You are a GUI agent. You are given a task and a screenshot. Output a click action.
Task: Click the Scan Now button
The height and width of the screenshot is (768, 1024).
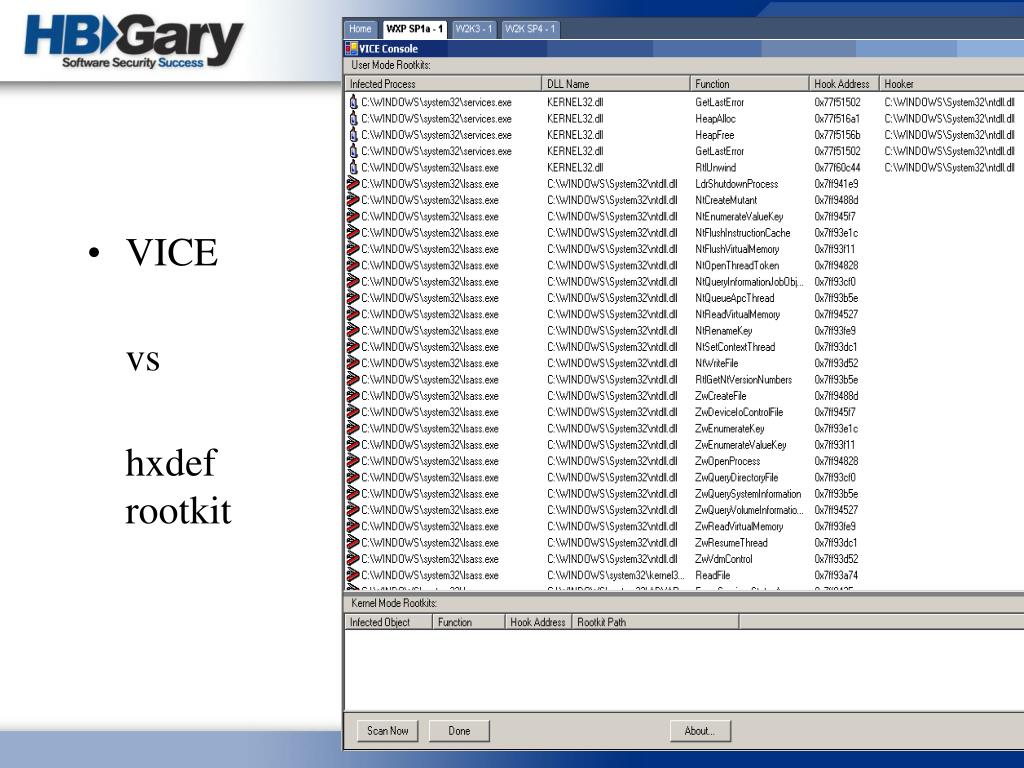coord(387,731)
